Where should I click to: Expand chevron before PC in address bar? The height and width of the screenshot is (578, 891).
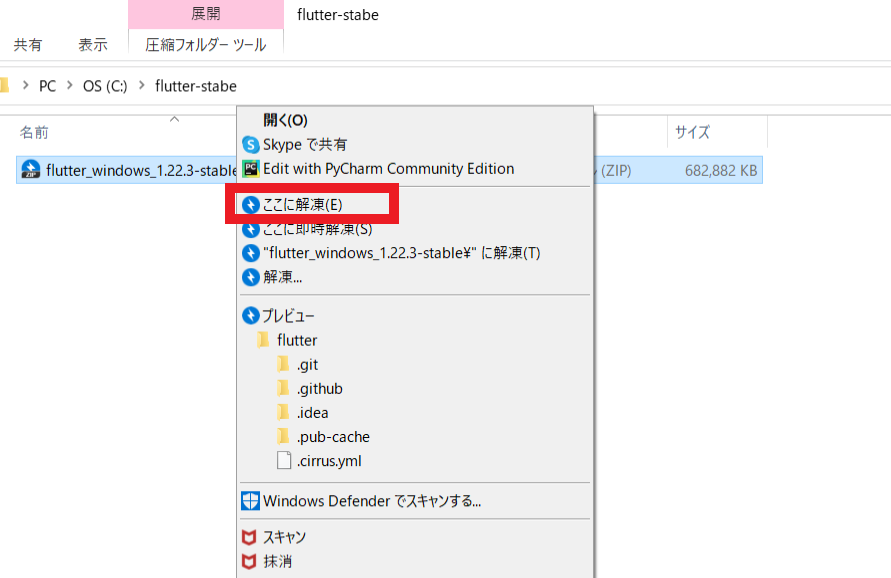(26, 86)
